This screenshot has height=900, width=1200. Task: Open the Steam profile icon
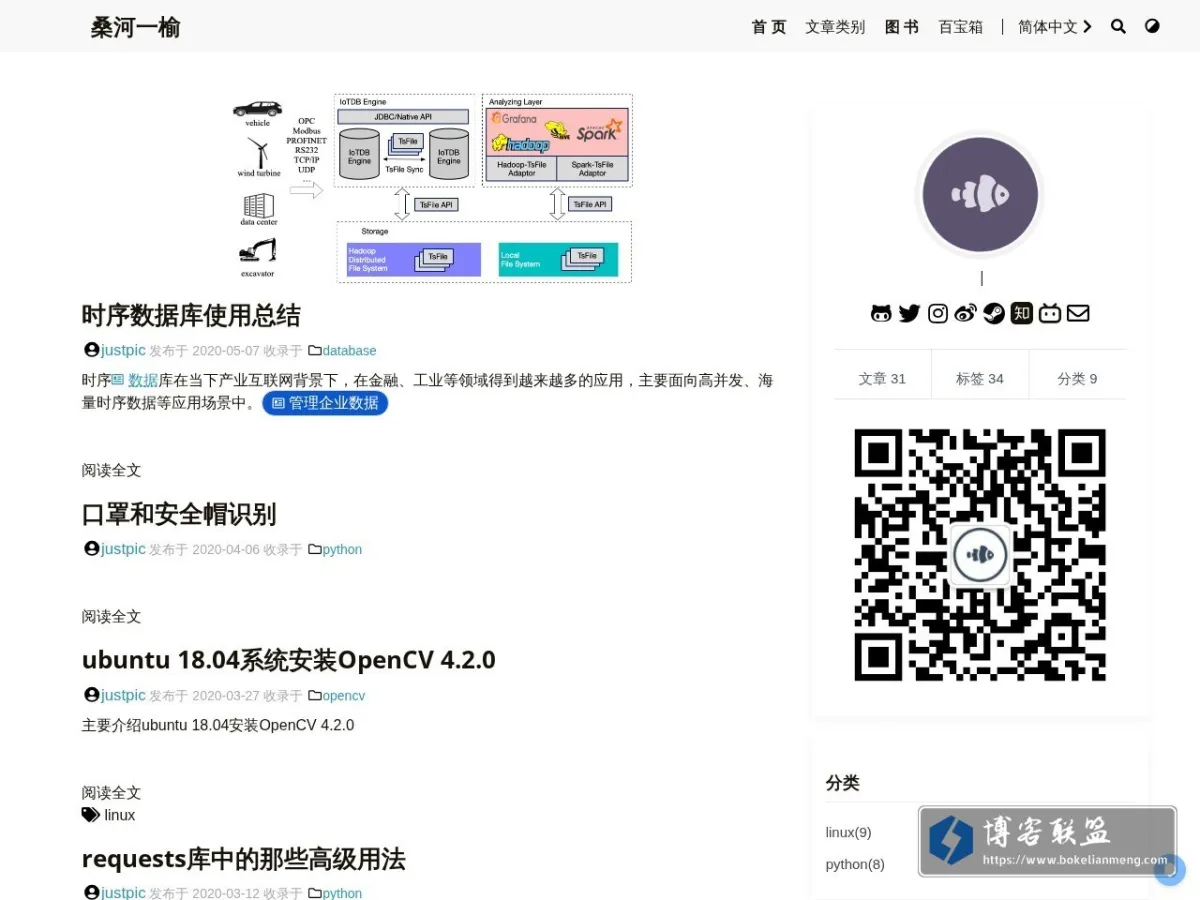993,314
